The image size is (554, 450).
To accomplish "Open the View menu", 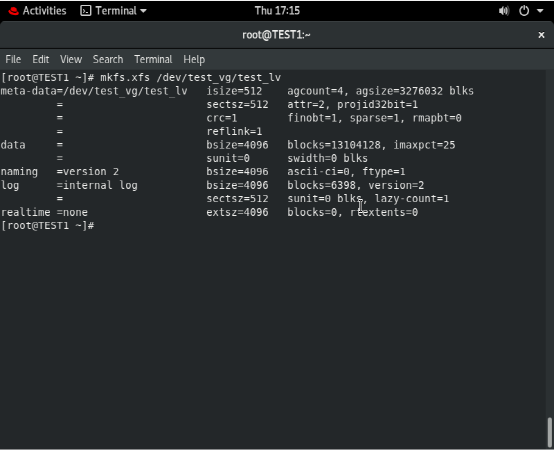I will pos(71,59).
